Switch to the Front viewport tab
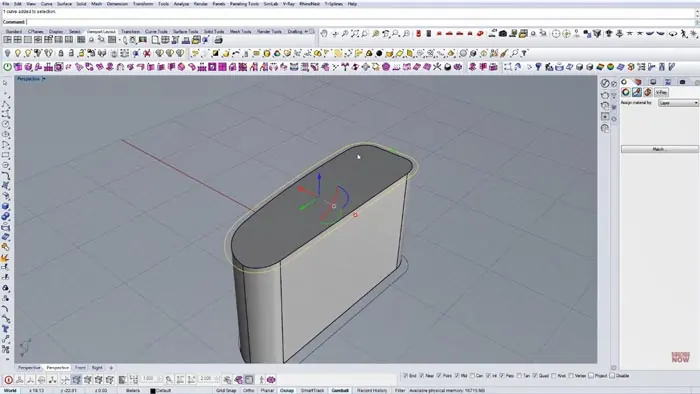 80,368
